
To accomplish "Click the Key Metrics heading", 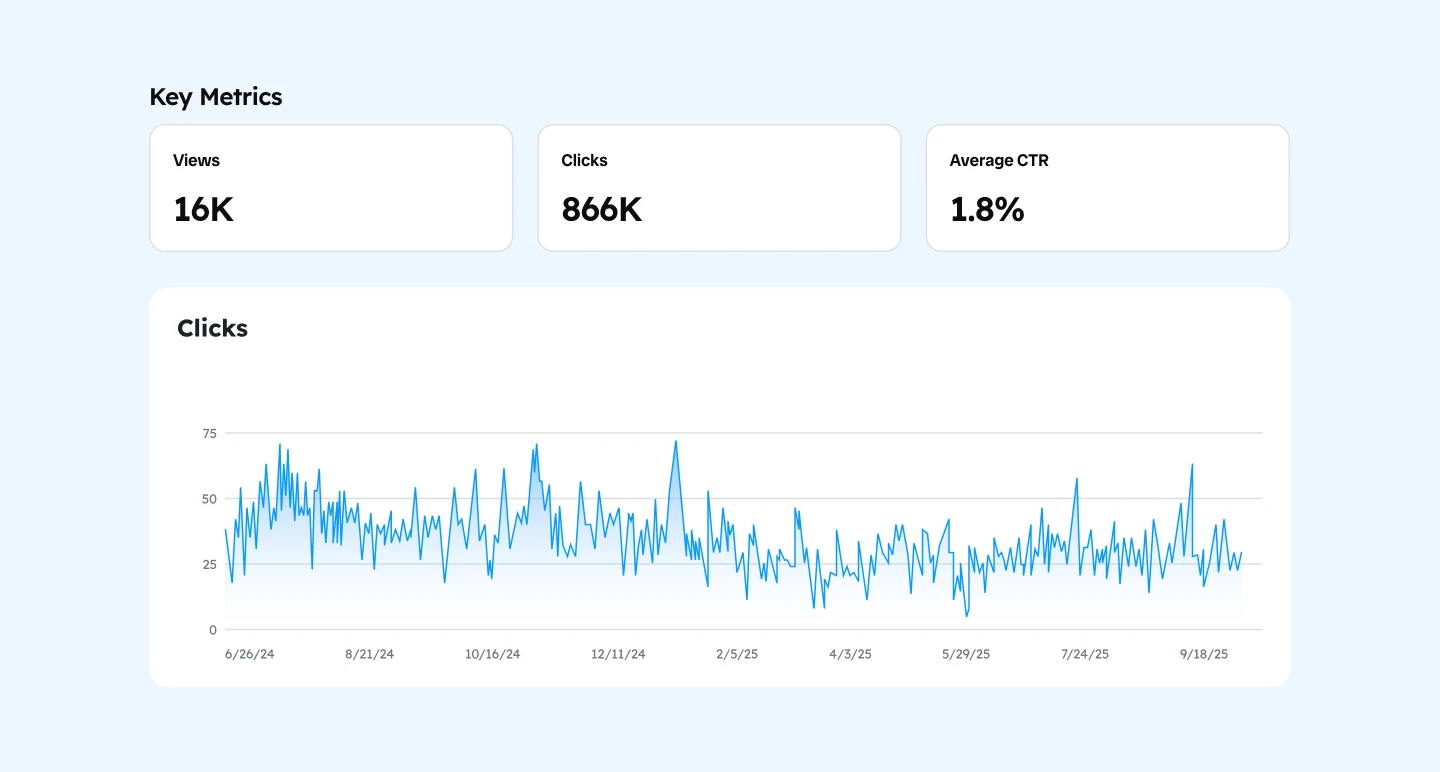I will (x=216, y=97).
